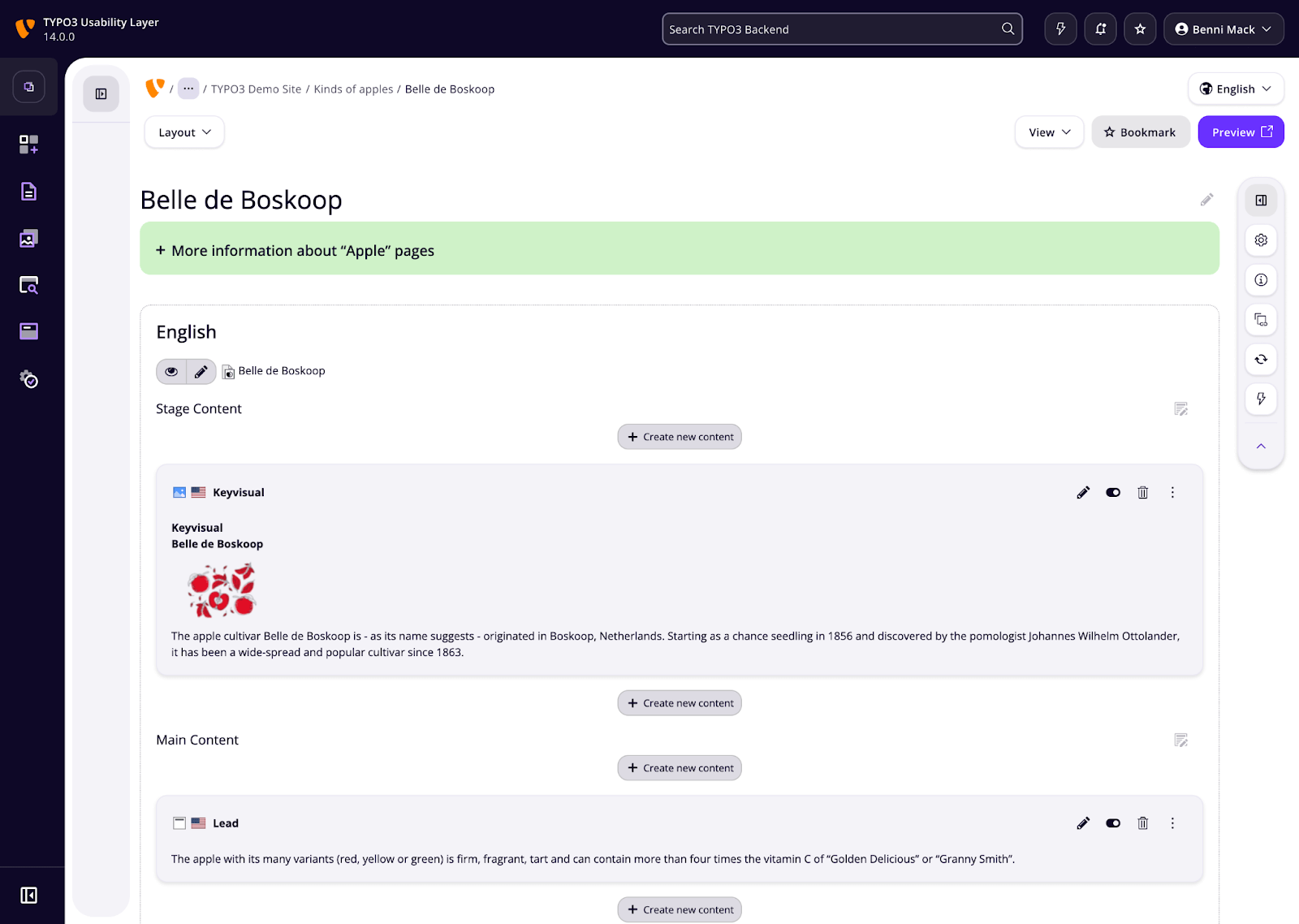Open the Page module in sidebar
The width and height of the screenshot is (1299, 924).
point(28,192)
